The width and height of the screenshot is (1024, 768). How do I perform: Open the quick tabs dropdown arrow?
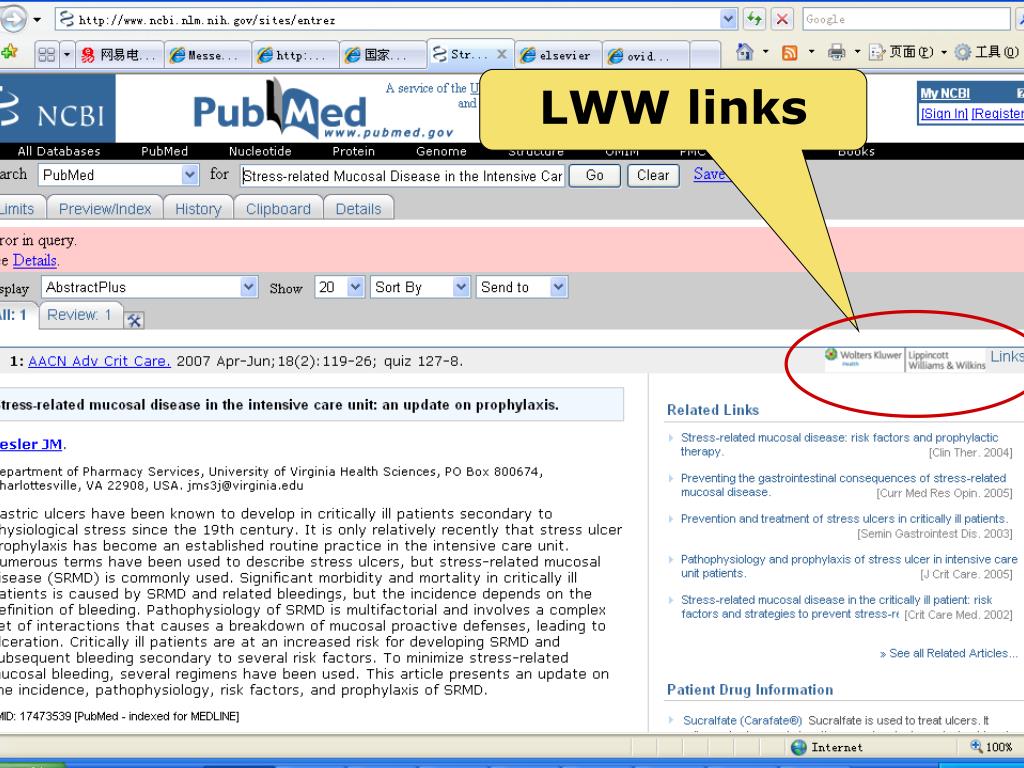click(x=67, y=54)
